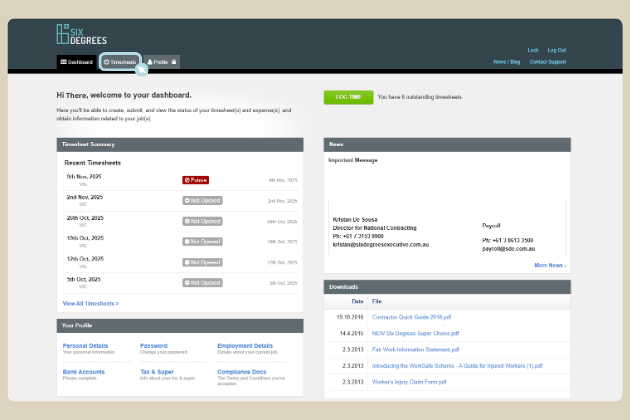
Task: Click the Log Out link
Action: point(556,50)
